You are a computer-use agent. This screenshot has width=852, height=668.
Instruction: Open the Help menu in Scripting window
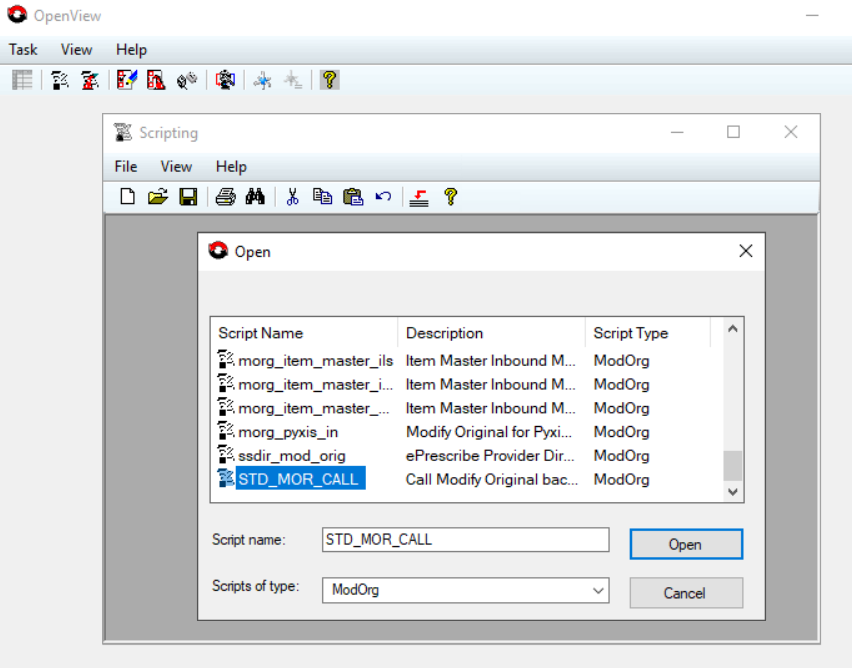(231, 166)
